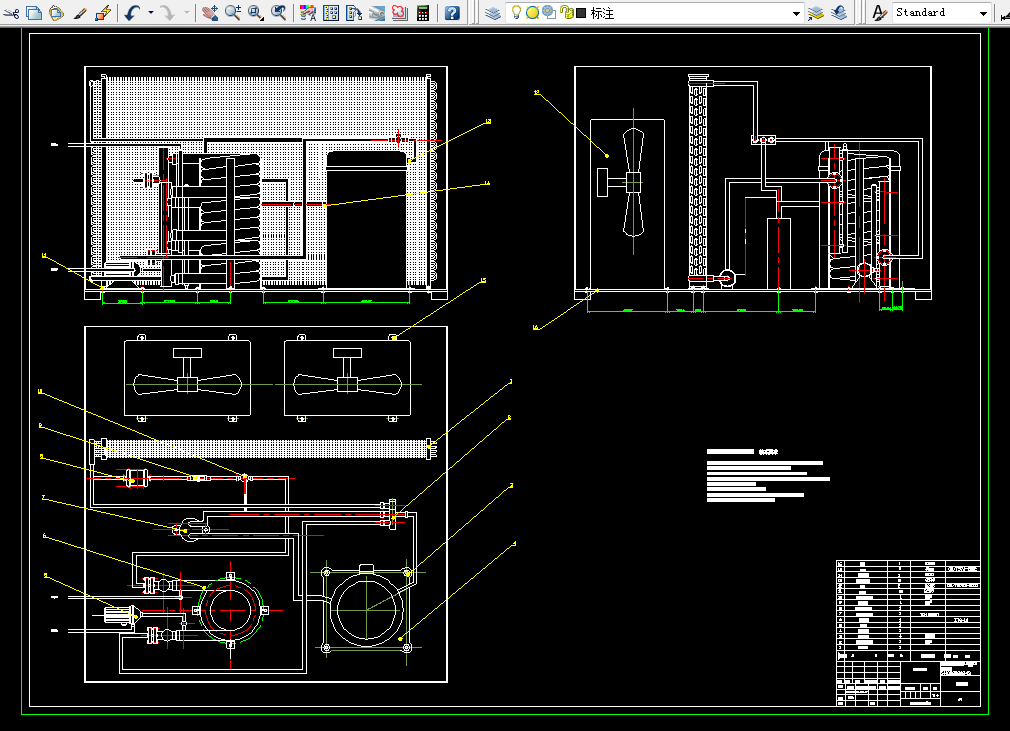Open the Redo history dropdown arrow
1010x731 pixels.
(187, 12)
